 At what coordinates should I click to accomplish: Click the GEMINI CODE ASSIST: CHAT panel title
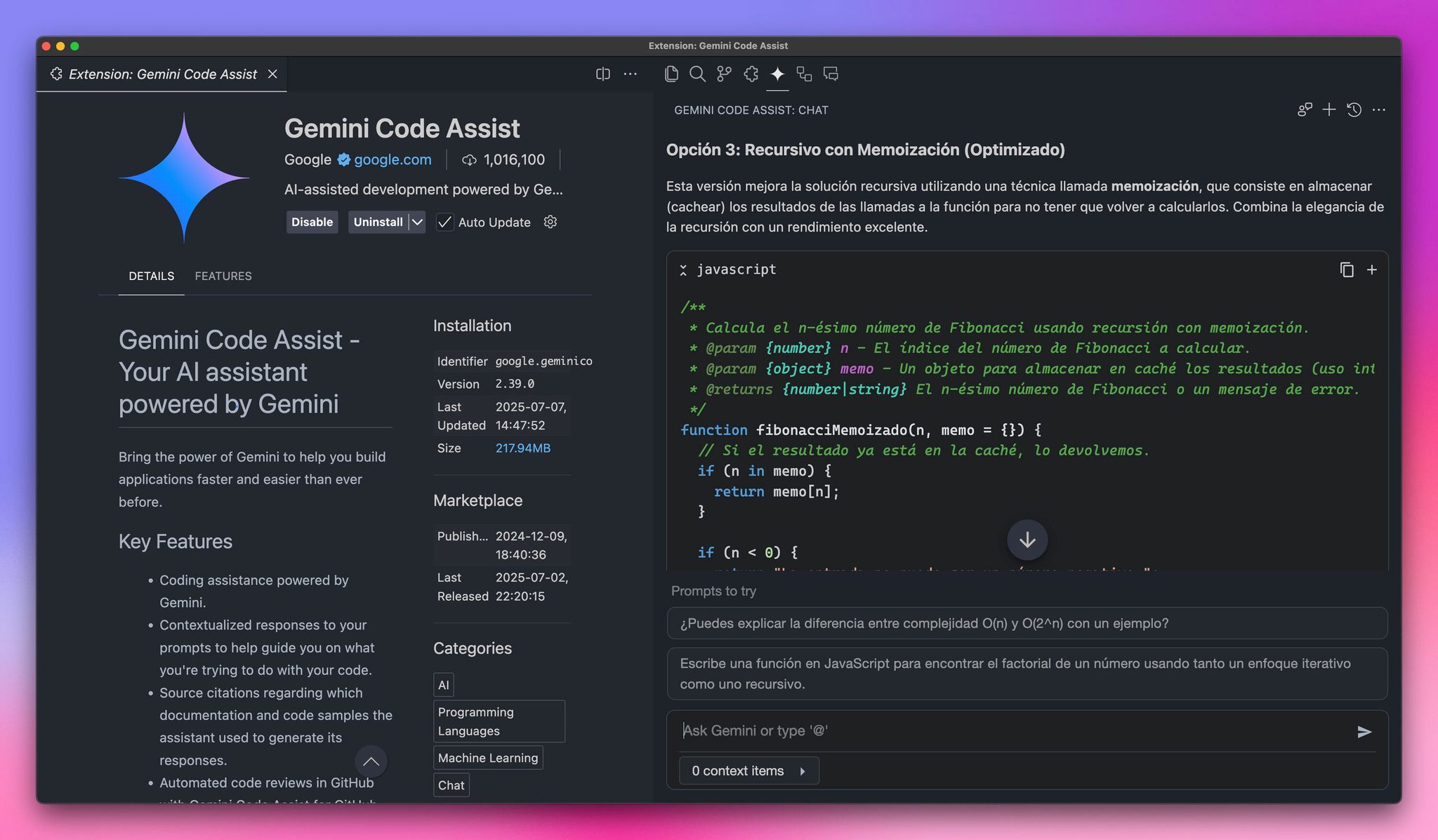[751, 110]
